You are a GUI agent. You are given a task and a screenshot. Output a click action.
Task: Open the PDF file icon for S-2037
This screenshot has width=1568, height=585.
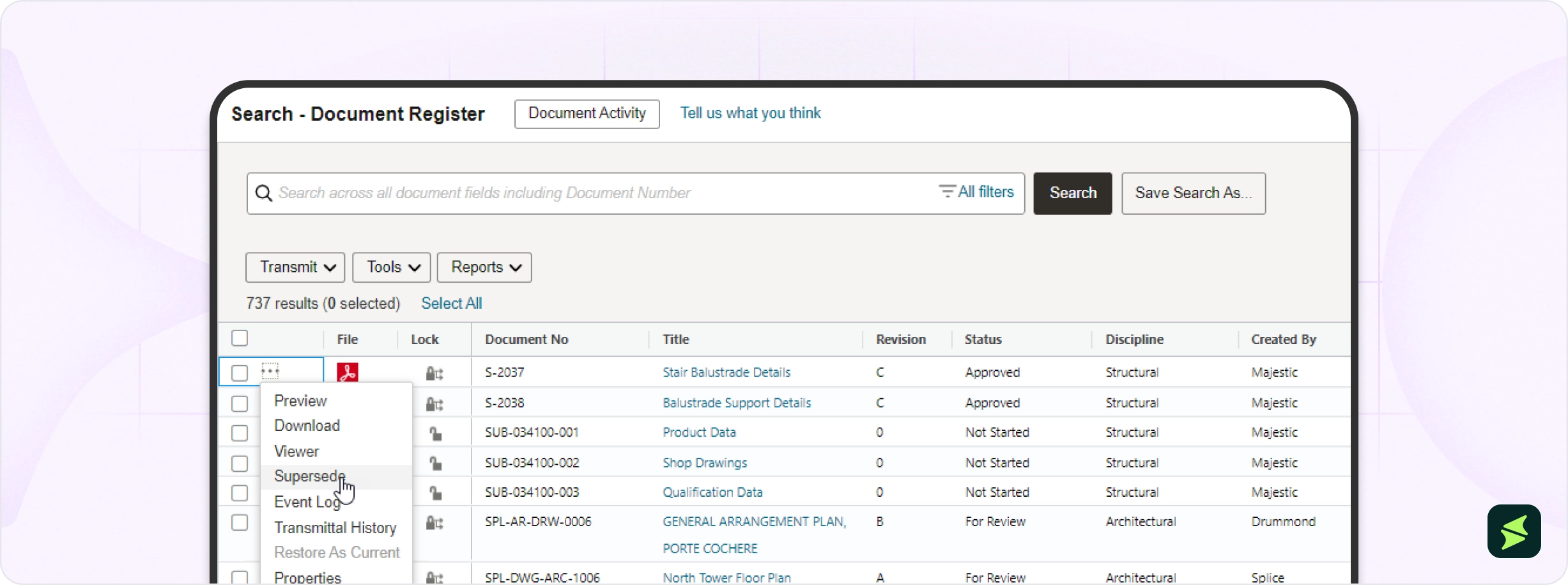click(x=348, y=372)
